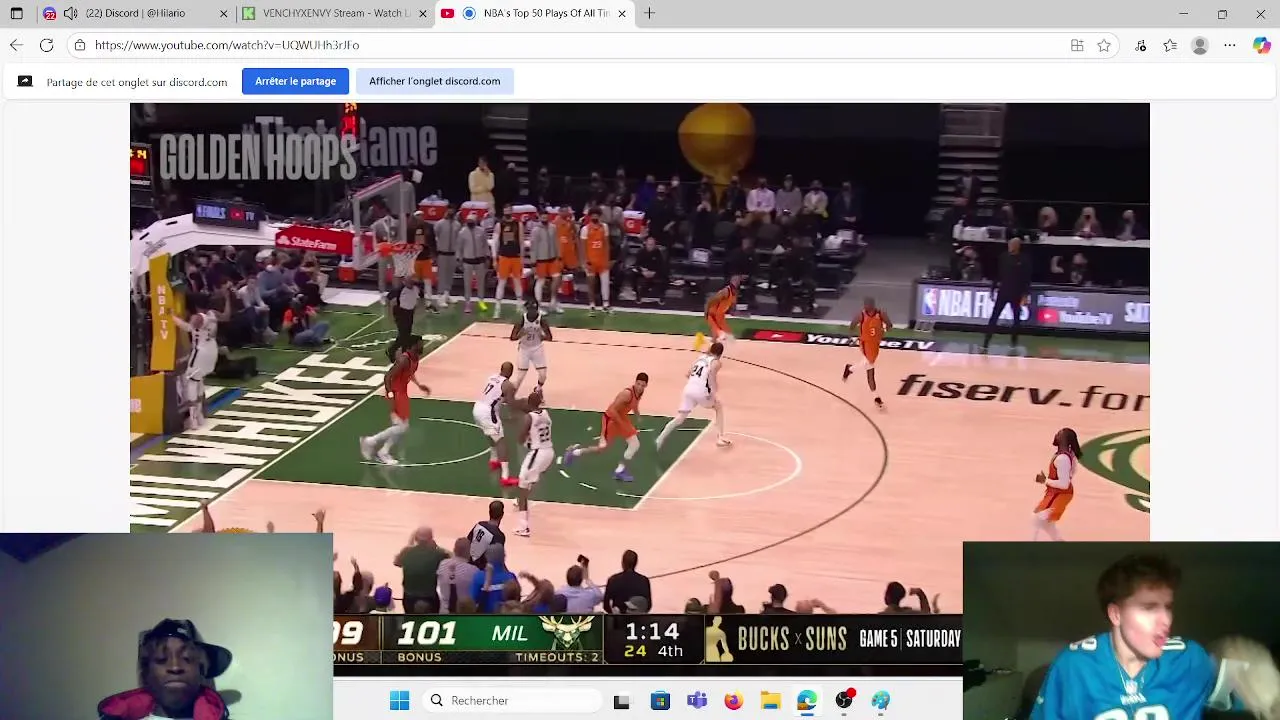
Task: Click the bottom-left webcam overlay
Action: (x=166, y=627)
